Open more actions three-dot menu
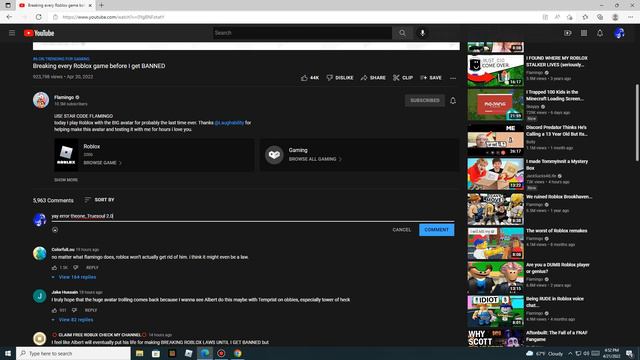Viewport: 640px width, 360px height. pyautogui.click(x=453, y=78)
